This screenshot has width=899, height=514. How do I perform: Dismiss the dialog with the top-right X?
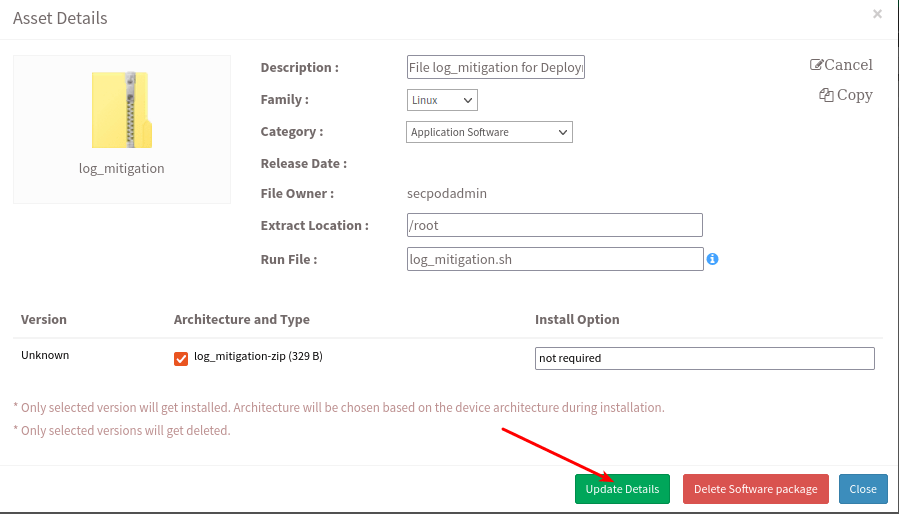tap(877, 14)
